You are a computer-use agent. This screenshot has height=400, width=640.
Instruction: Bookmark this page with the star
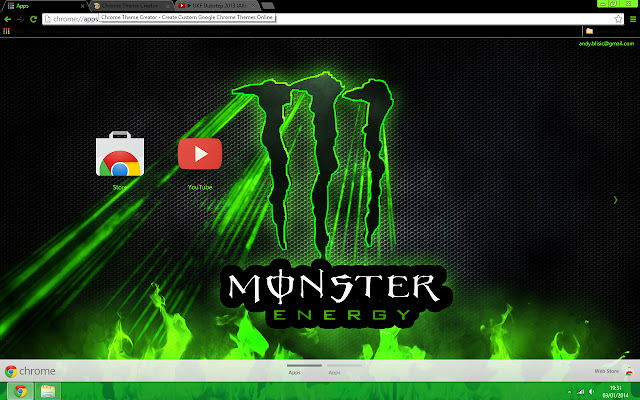(x=618, y=19)
